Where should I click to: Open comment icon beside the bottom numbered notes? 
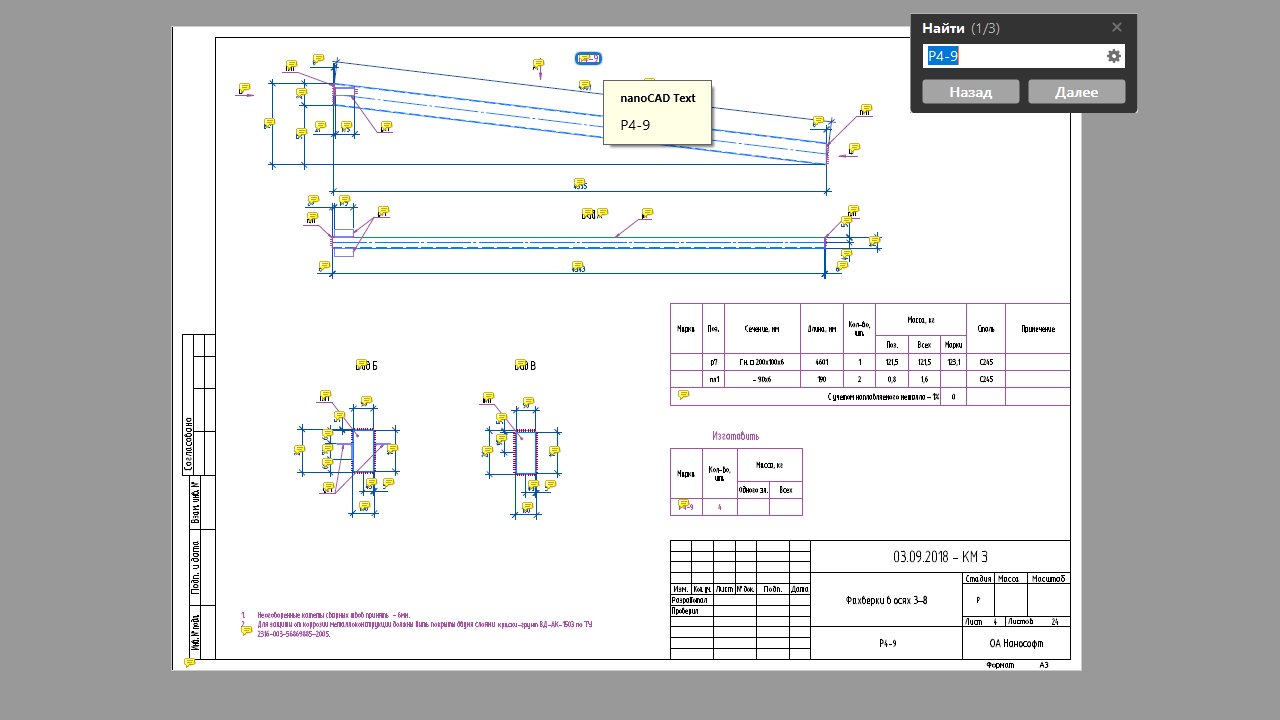pos(247,630)
